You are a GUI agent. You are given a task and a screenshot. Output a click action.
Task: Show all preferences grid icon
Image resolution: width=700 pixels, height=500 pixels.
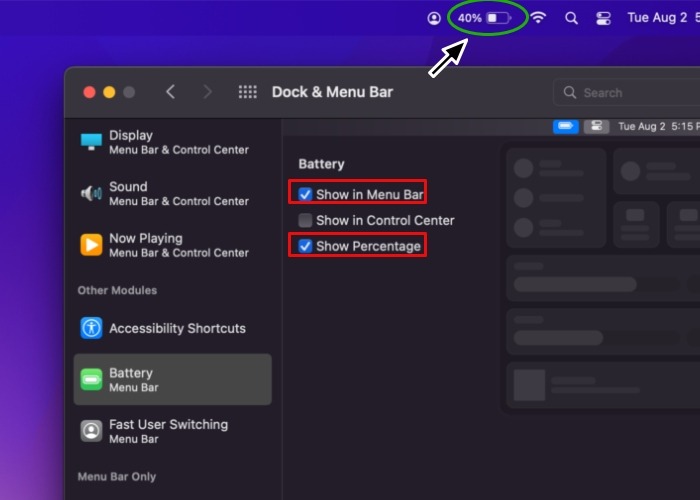point(248,92)
